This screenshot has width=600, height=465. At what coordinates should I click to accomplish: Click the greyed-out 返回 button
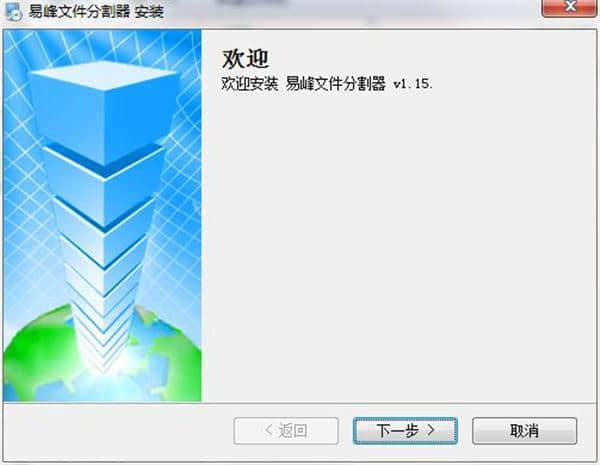286,431
